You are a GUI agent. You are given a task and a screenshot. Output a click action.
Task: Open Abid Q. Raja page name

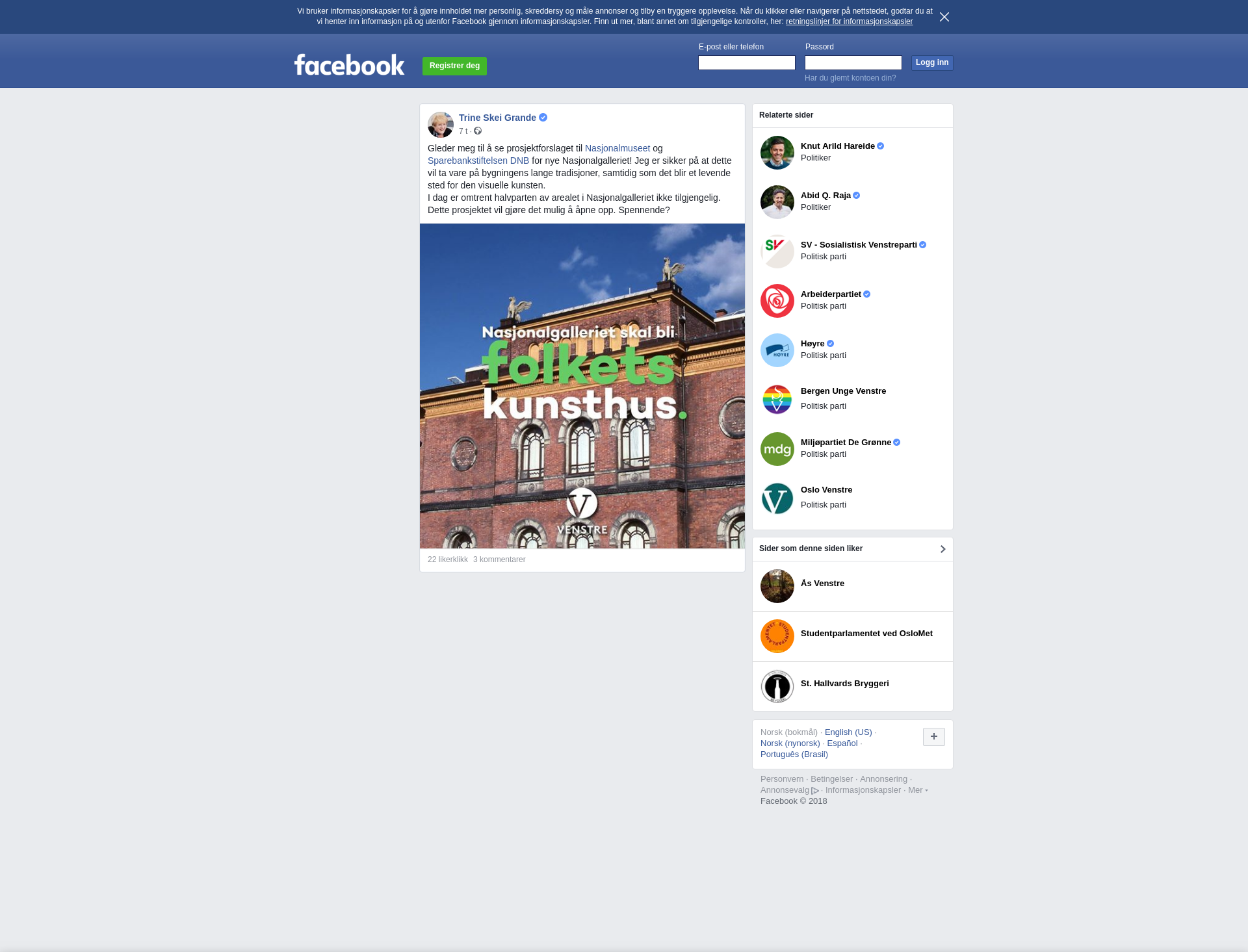[825, 196]
